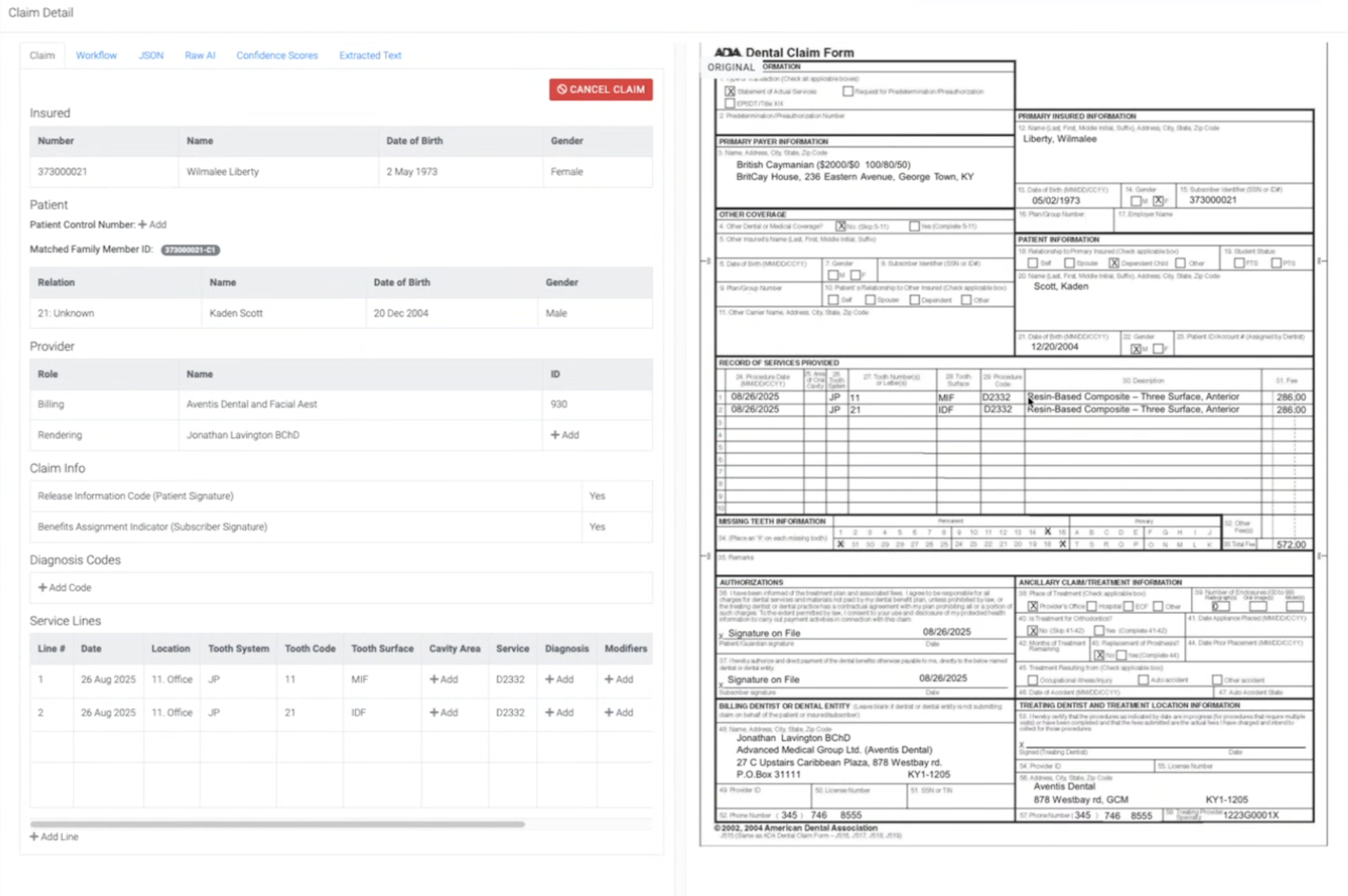Click service code D2332 in line 1
This screenshot has width=1348, height=896.
click(510, 679)
